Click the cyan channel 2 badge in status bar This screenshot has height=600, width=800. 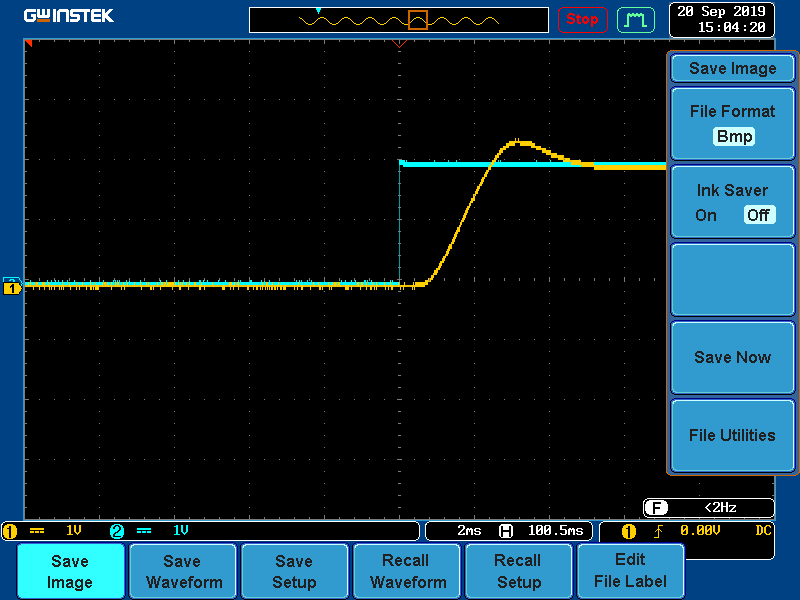point(117,531)
